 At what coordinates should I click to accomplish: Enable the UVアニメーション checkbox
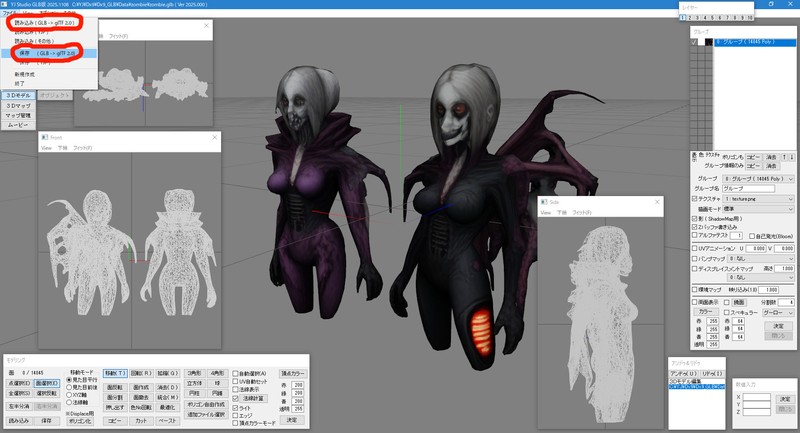click(x=694, y=248)
